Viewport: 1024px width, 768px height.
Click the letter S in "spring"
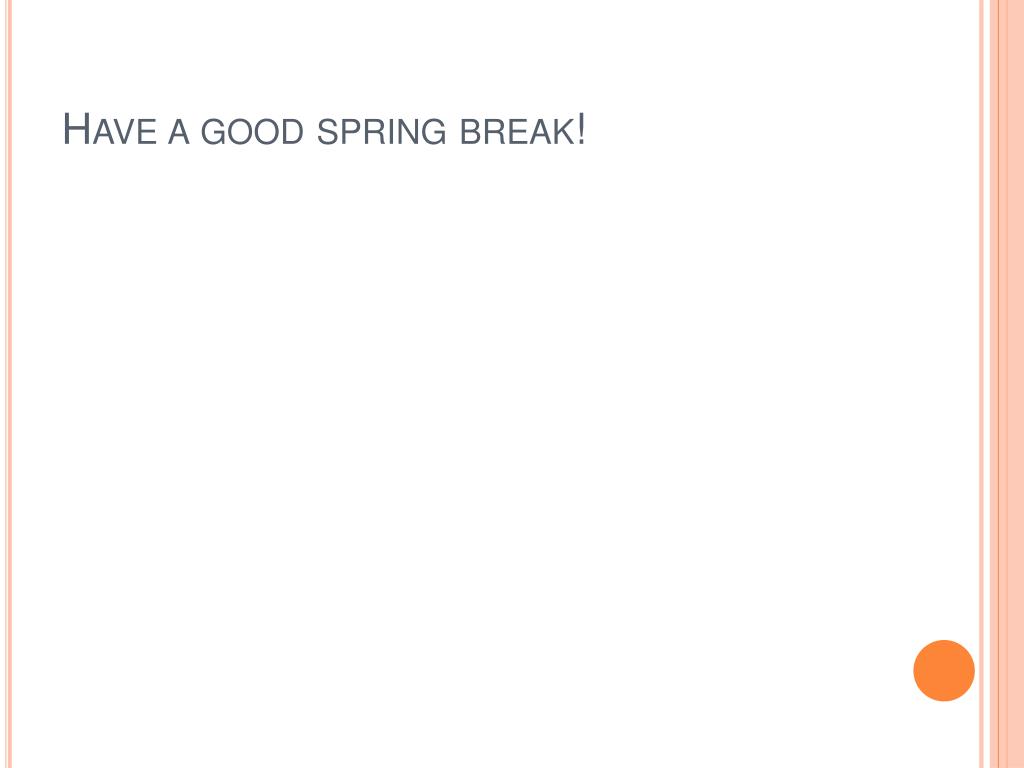[327, 131]
